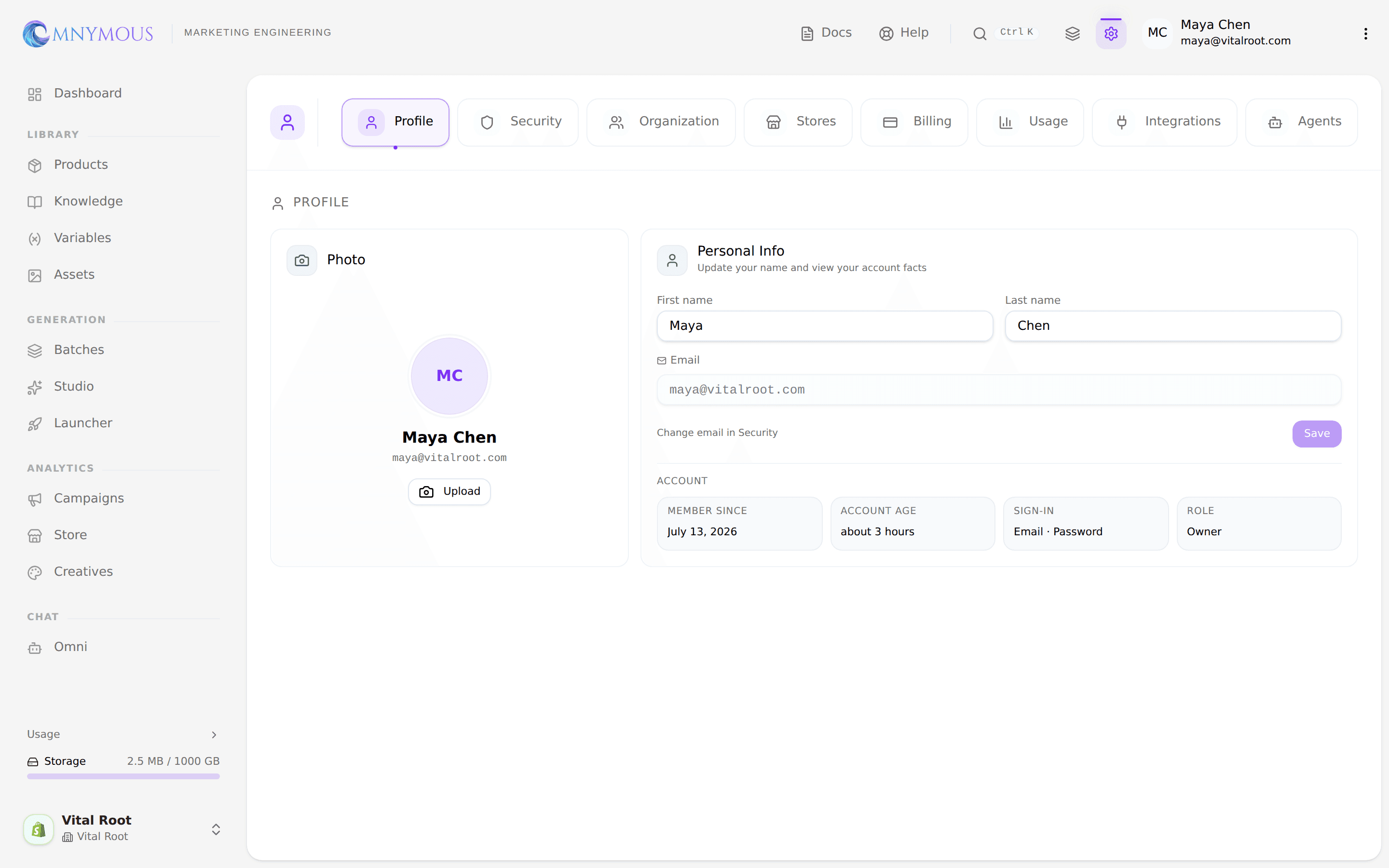Click the Store shop icon in sidebar

click(x=35, y=536)
